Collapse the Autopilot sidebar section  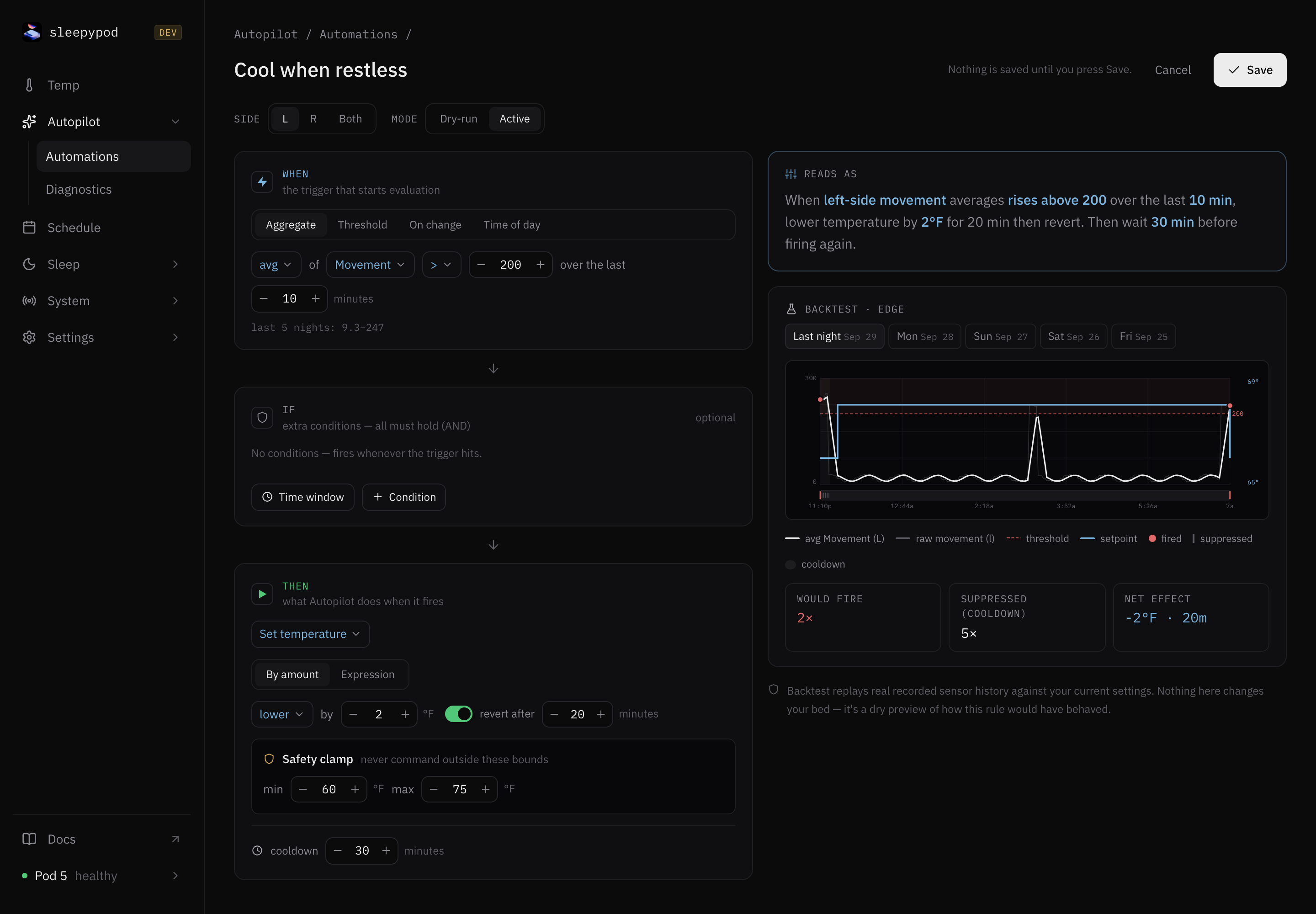pos(175,122)
